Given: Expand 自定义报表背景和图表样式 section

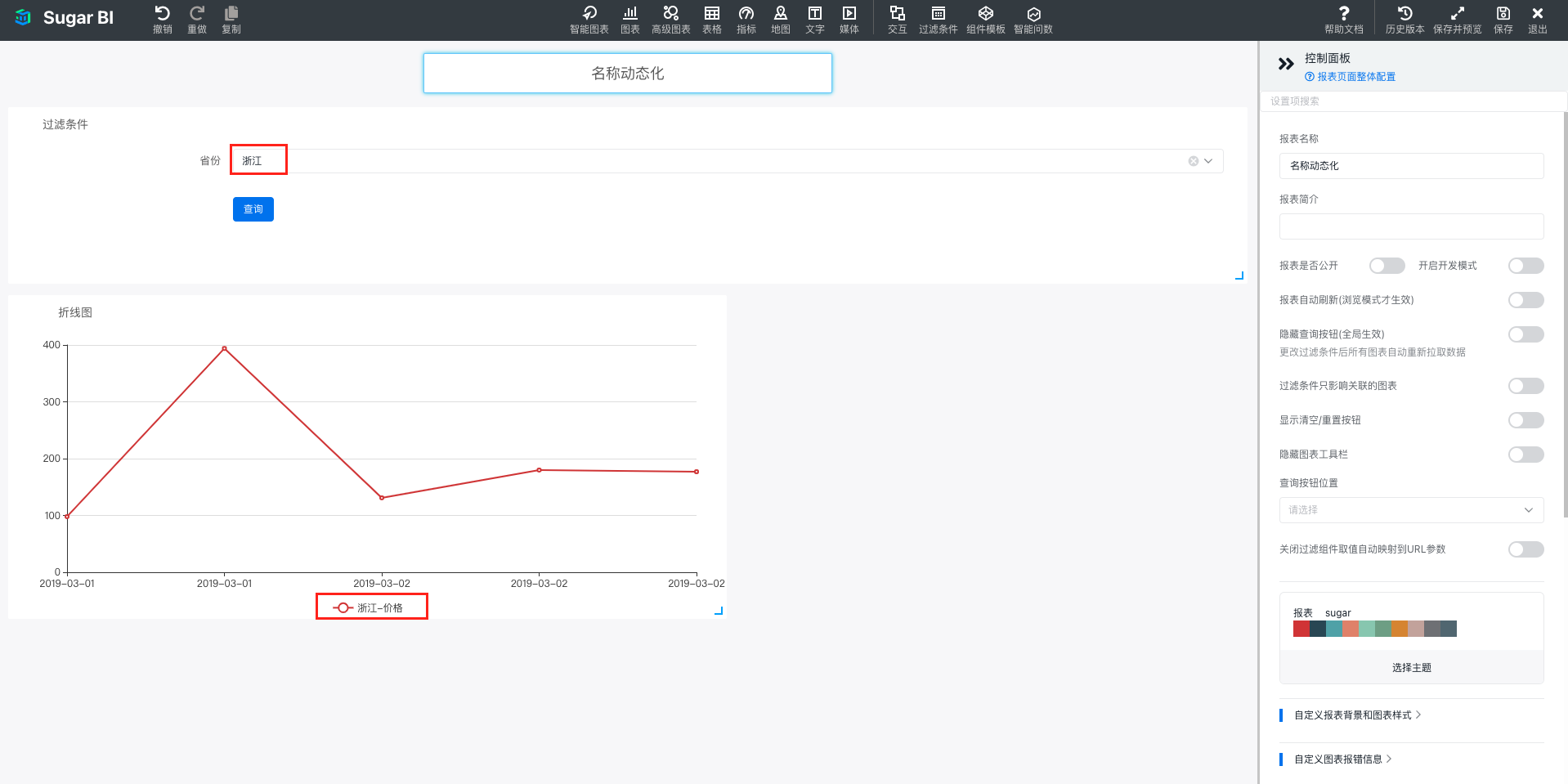Looking at the screenshot, I should click(x=1357, y=715).
